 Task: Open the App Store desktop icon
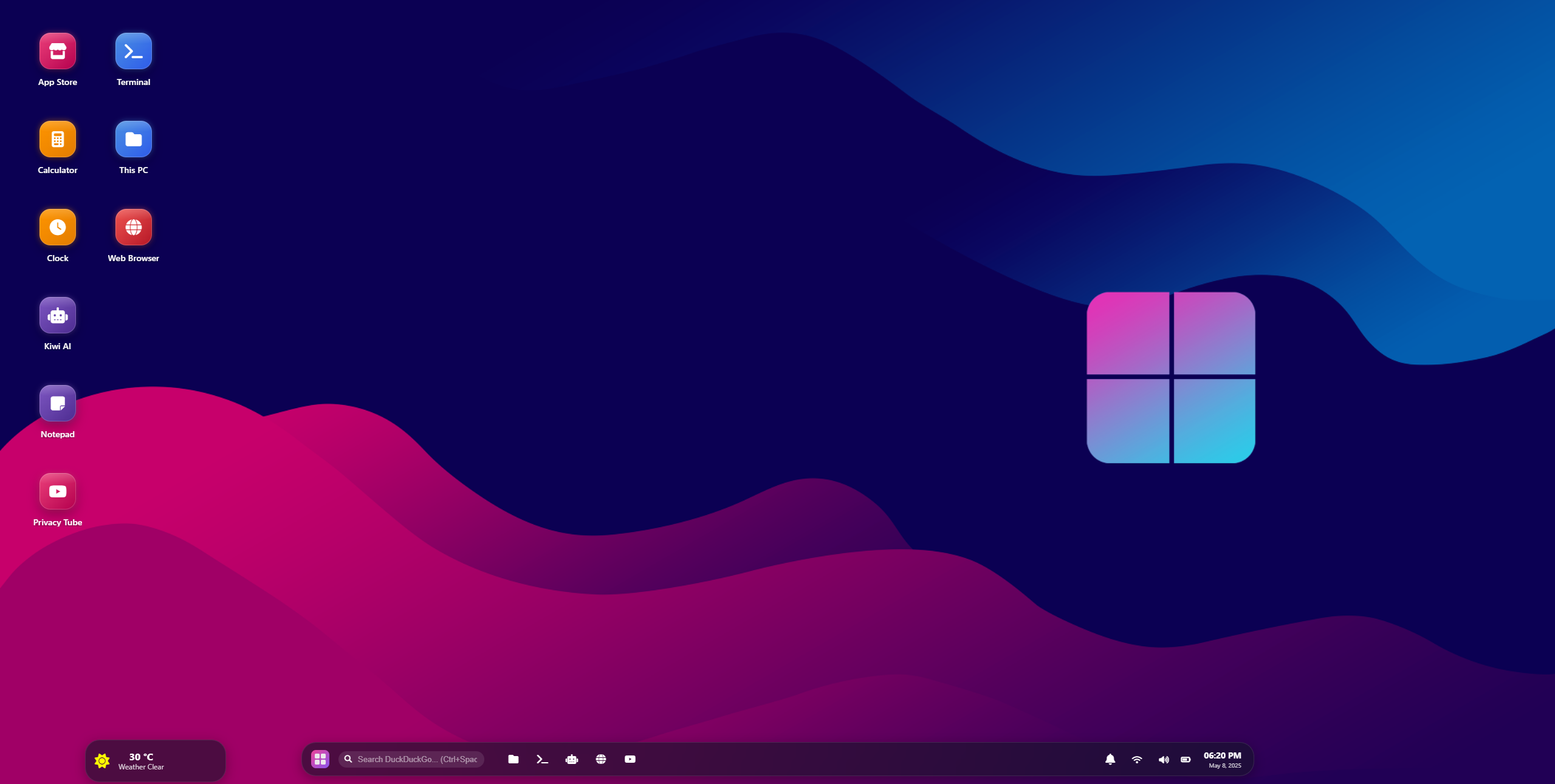coord(58,52)
